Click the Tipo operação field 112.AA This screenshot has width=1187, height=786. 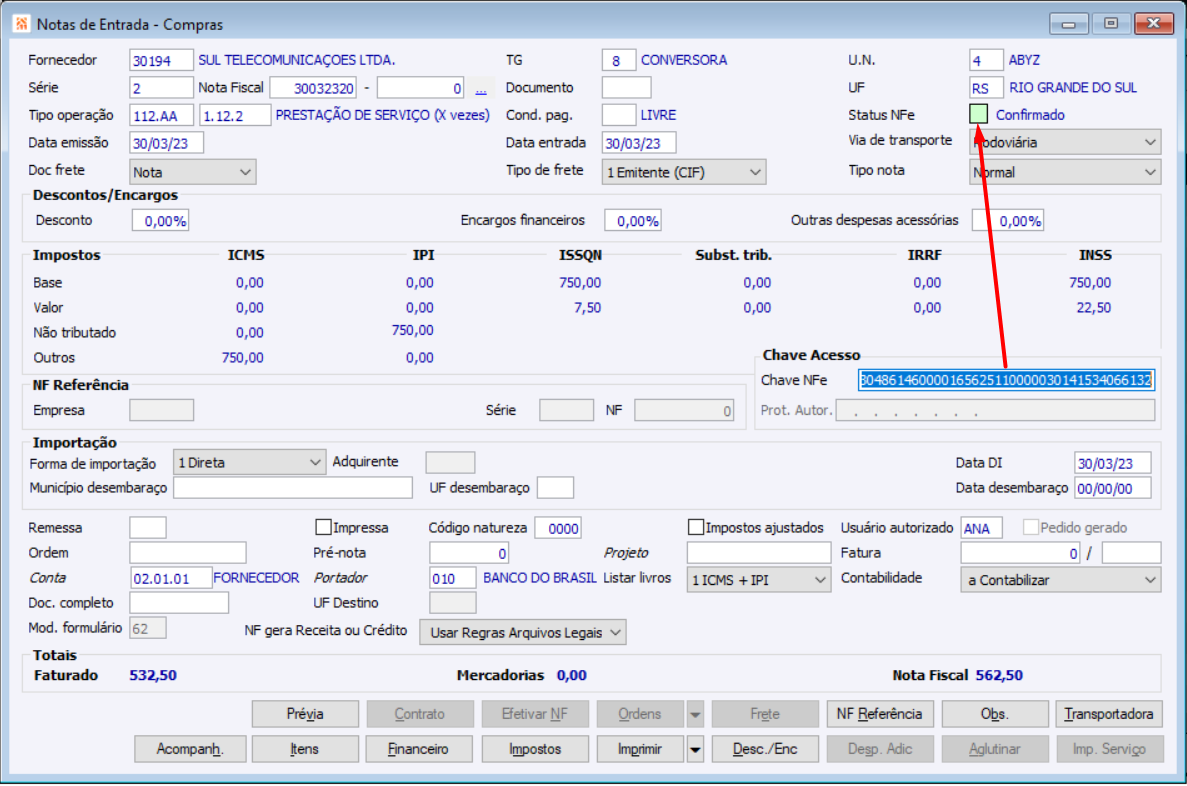pos(160,115)
